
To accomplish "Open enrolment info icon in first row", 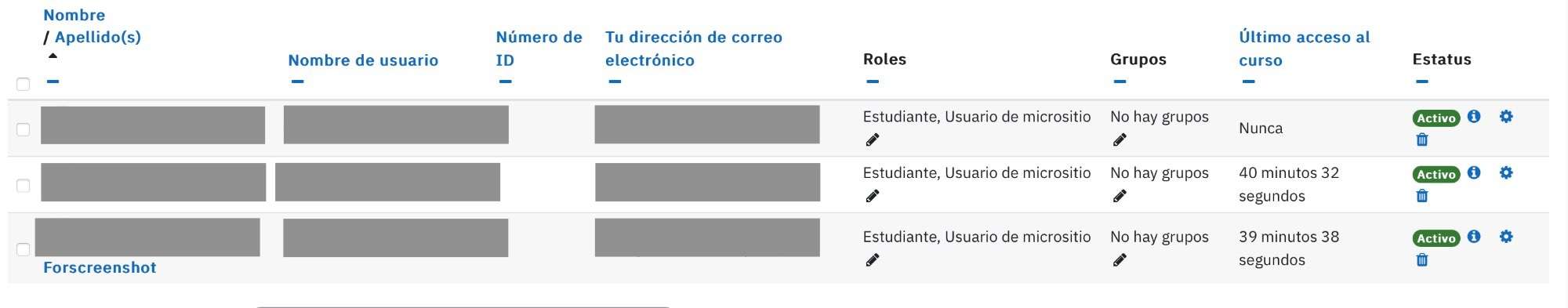I will (1474, 117).
